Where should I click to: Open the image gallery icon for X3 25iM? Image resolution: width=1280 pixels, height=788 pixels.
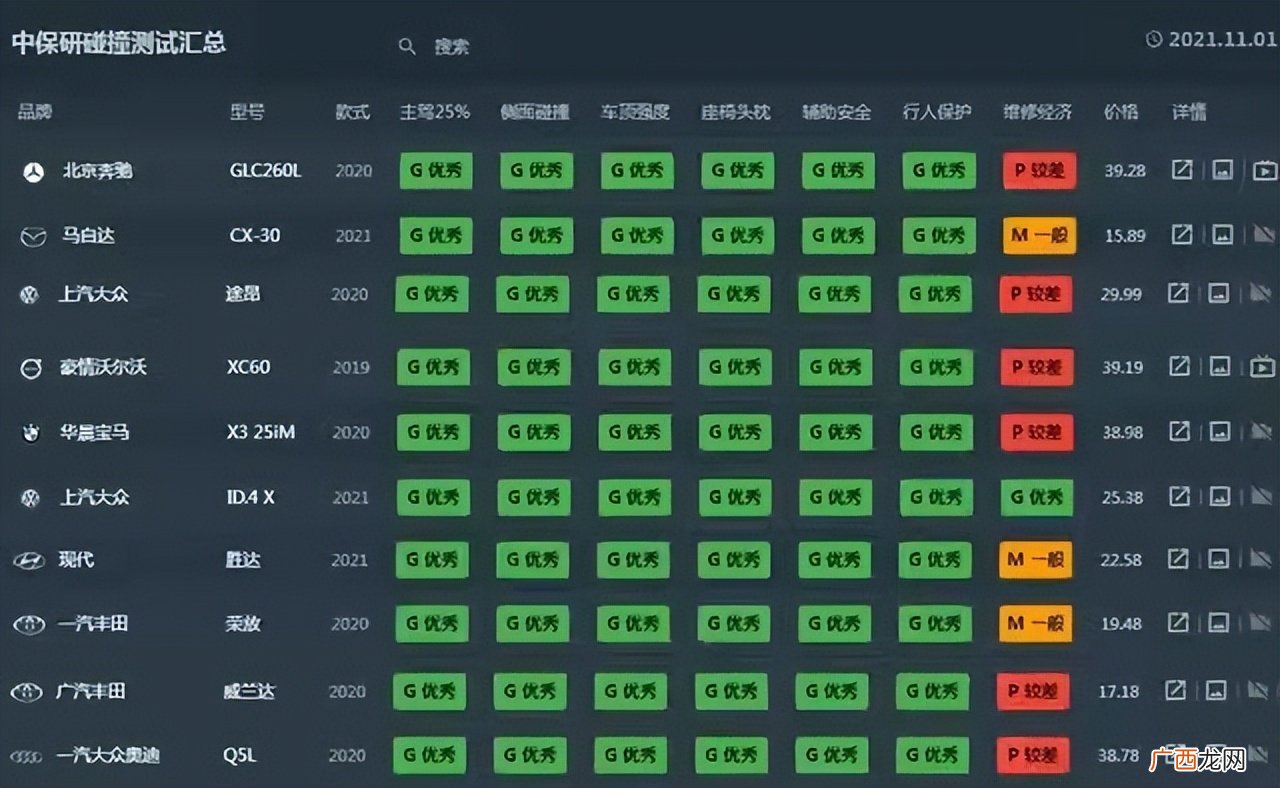(1220, 431)
